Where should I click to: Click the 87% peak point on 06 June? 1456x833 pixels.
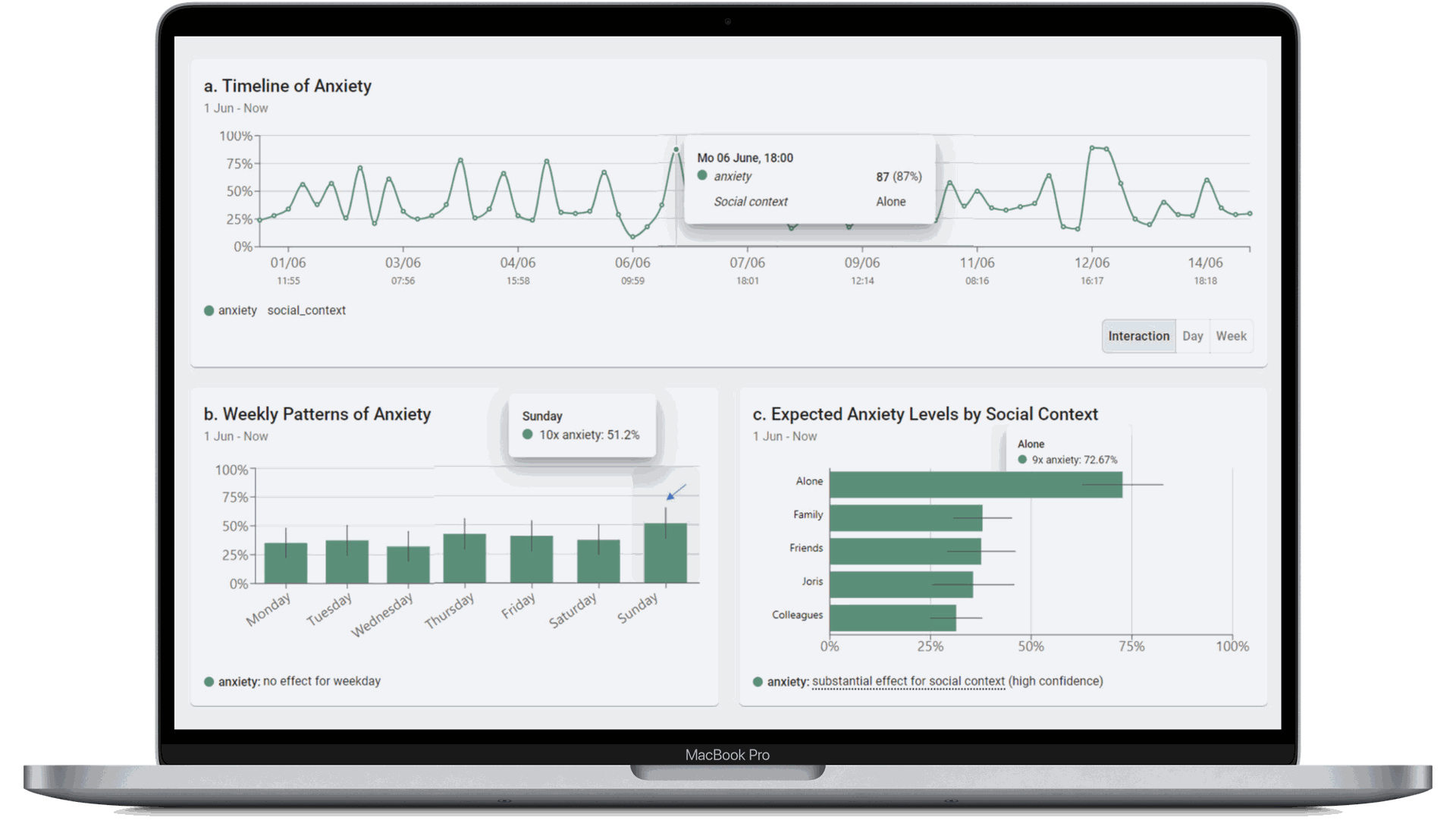pos(676,149)
